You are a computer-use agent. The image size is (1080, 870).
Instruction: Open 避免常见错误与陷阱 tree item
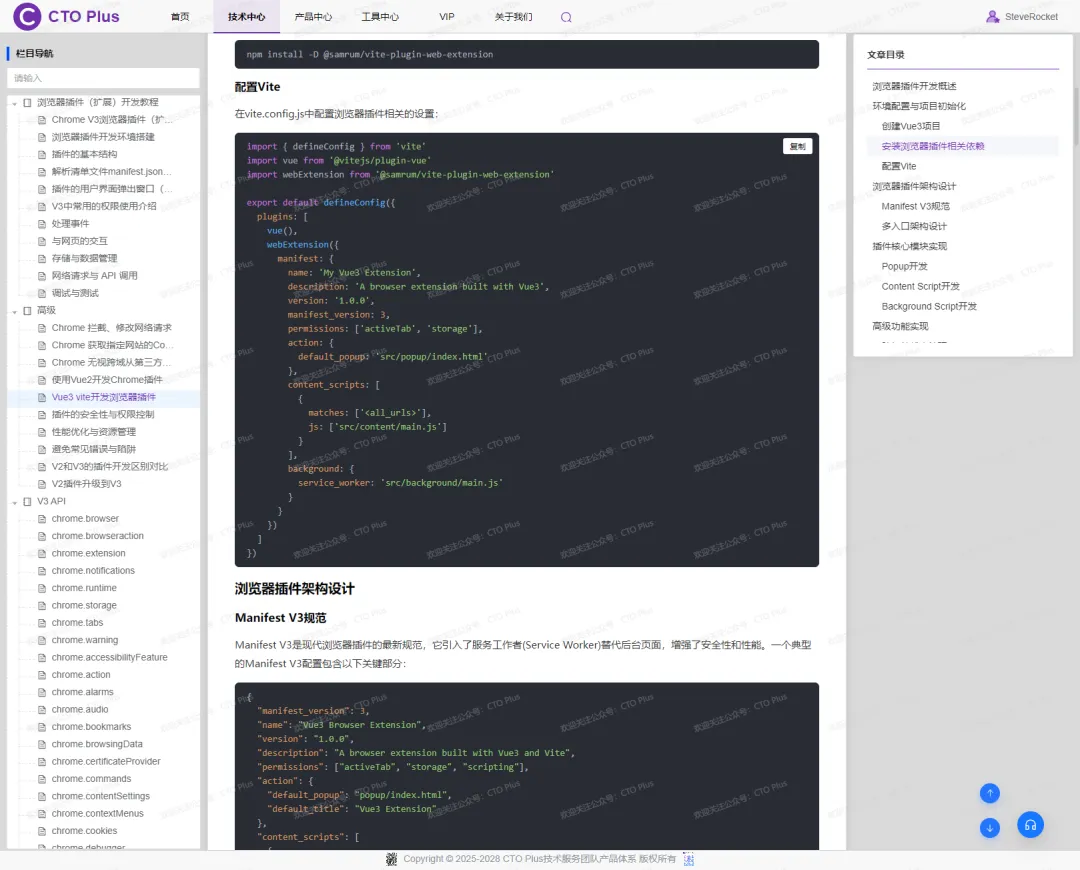click(x=94, y=449)
